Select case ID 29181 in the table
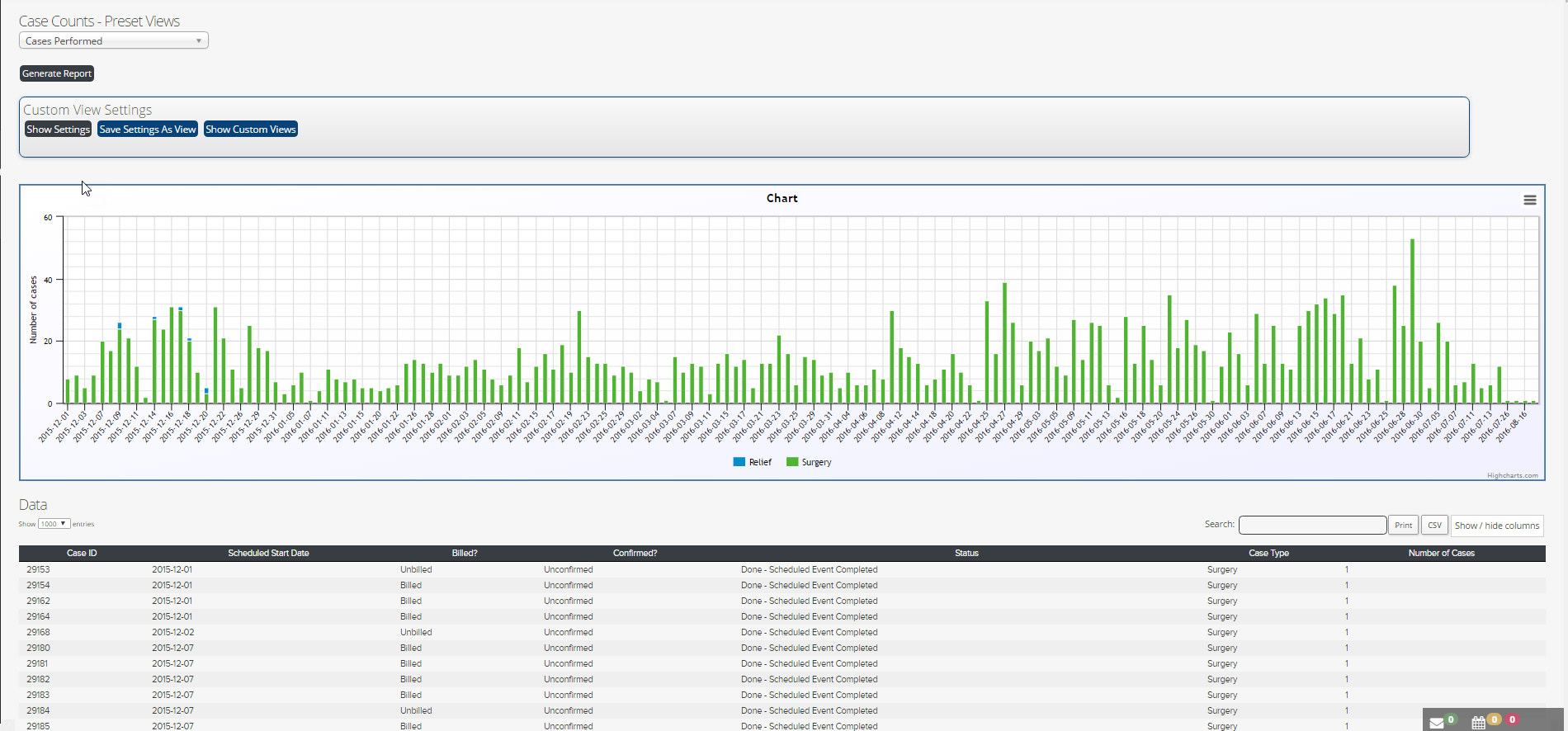 37,663
